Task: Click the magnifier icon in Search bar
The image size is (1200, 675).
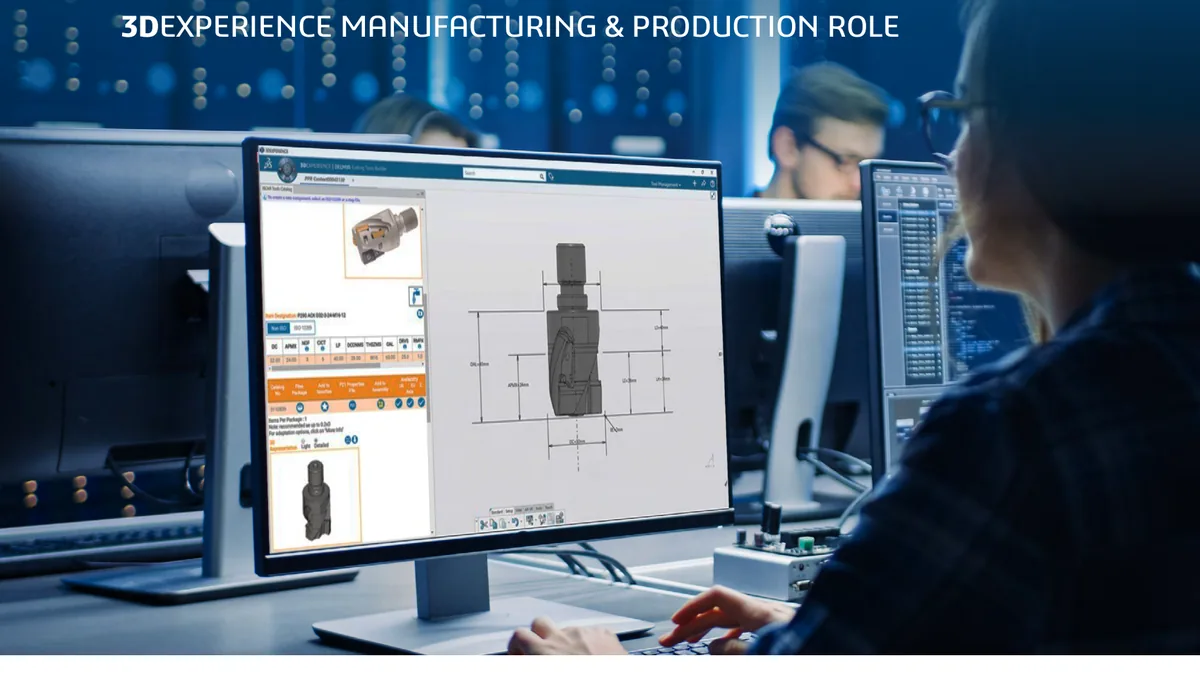Action: 542,176
